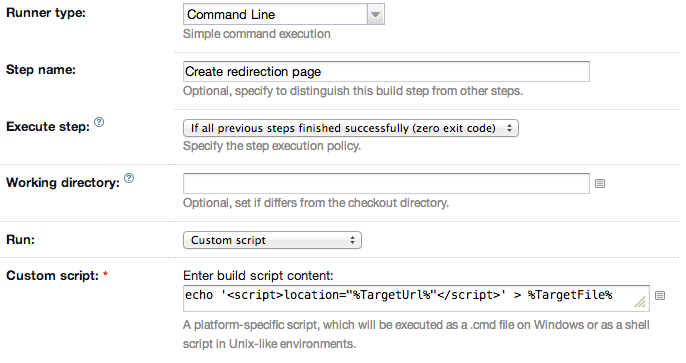
Task: Open help for Execute step
Action: (x=99, y=122)
